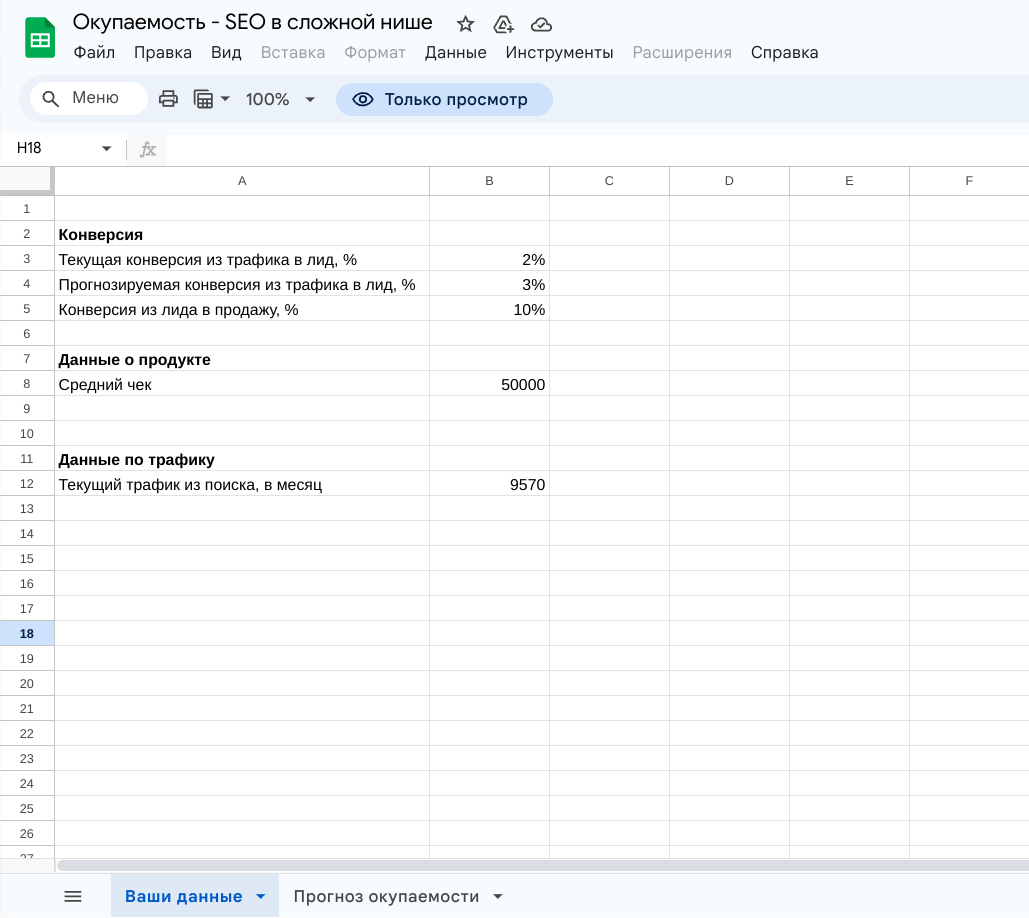Open the Справка menu

point(784,52)
